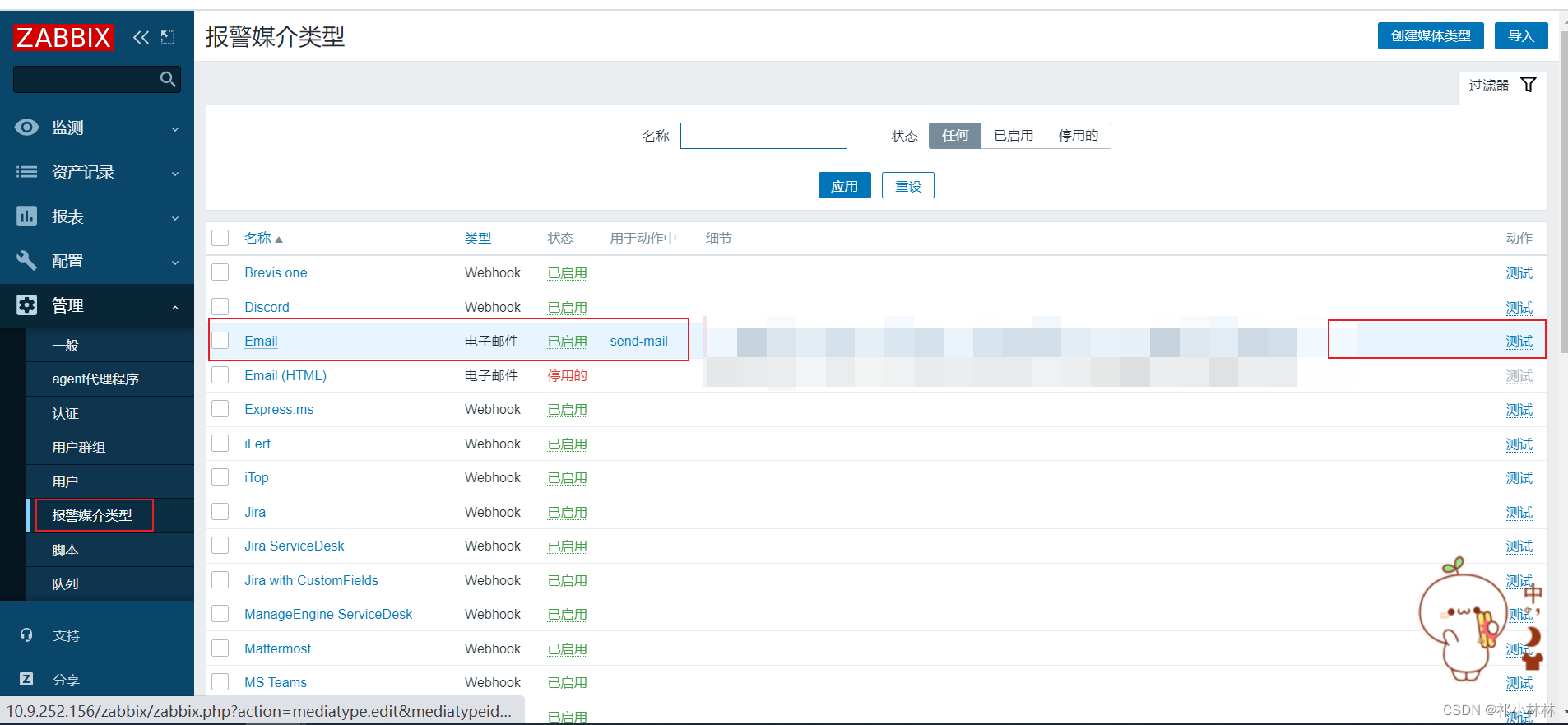Toggle 已启用 status of Discord
This screenshot has height=725, width=1568.
[x=568, y=307]
